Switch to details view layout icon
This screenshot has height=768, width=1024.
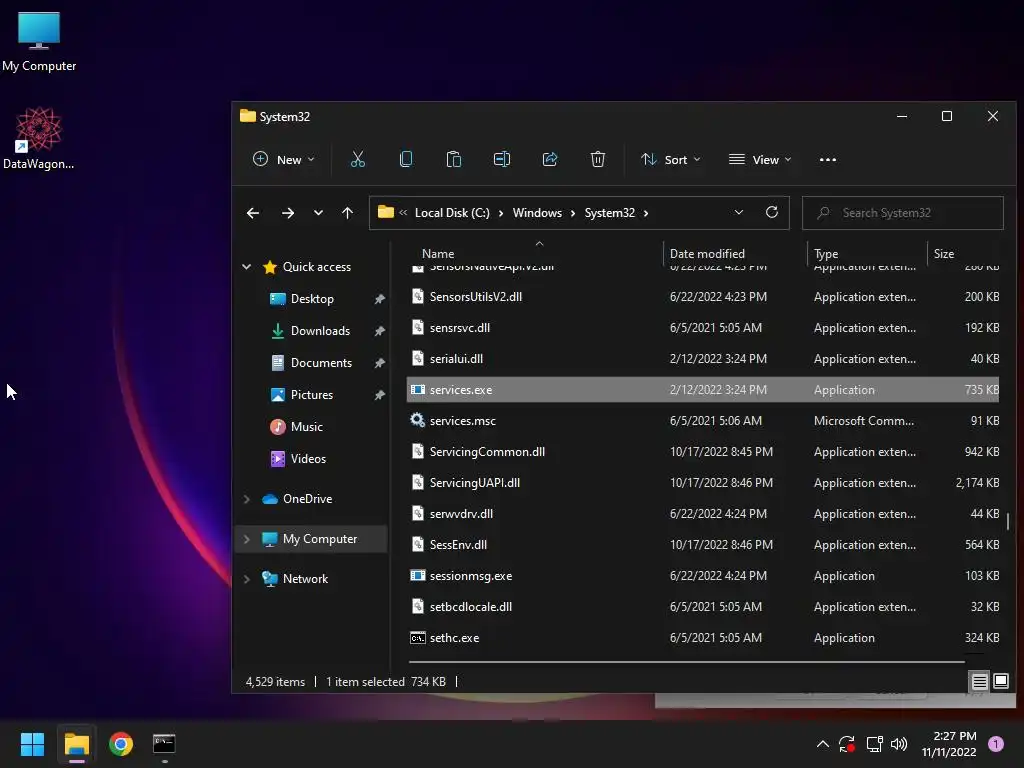(980, 682)
